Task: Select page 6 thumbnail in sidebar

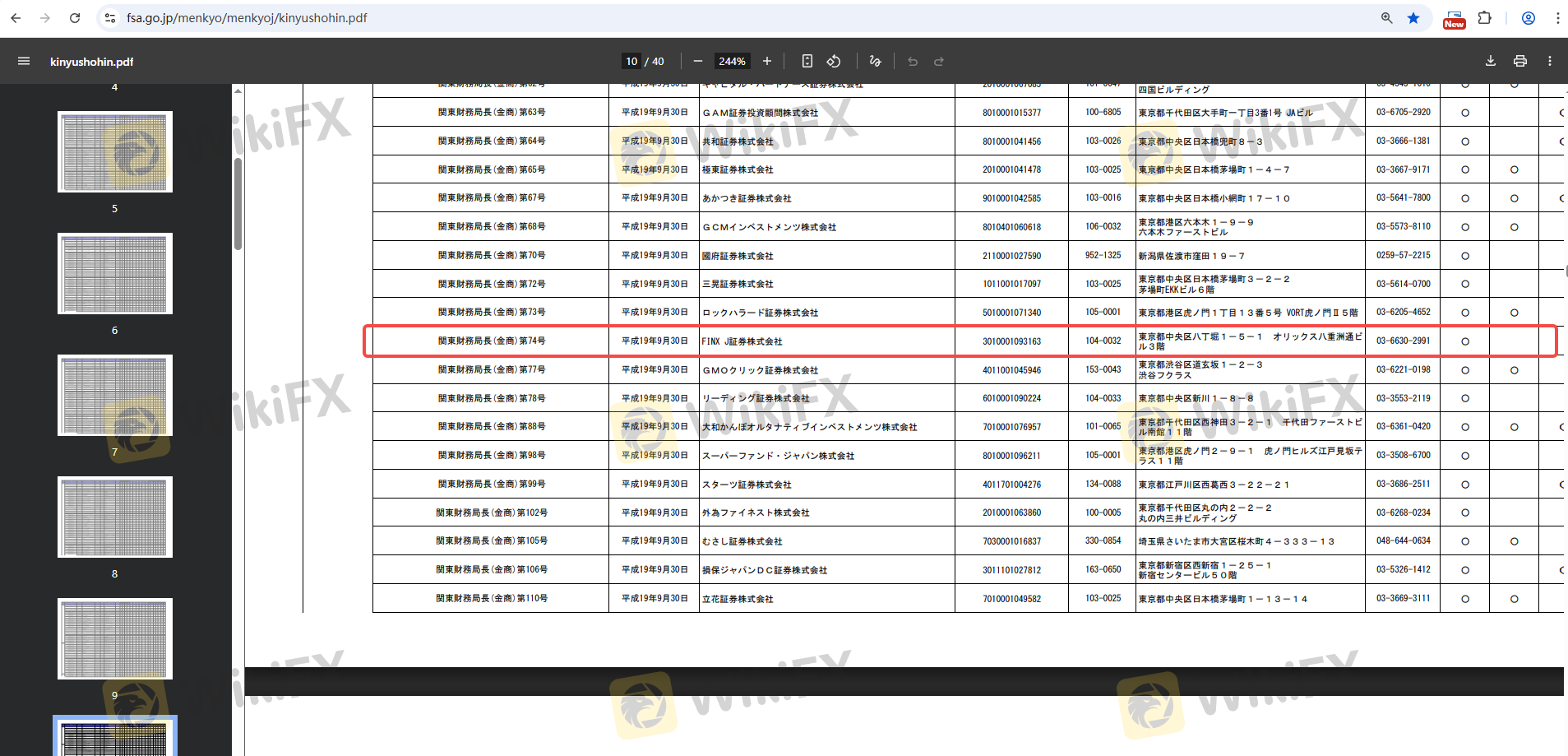Action: [115, 273]
